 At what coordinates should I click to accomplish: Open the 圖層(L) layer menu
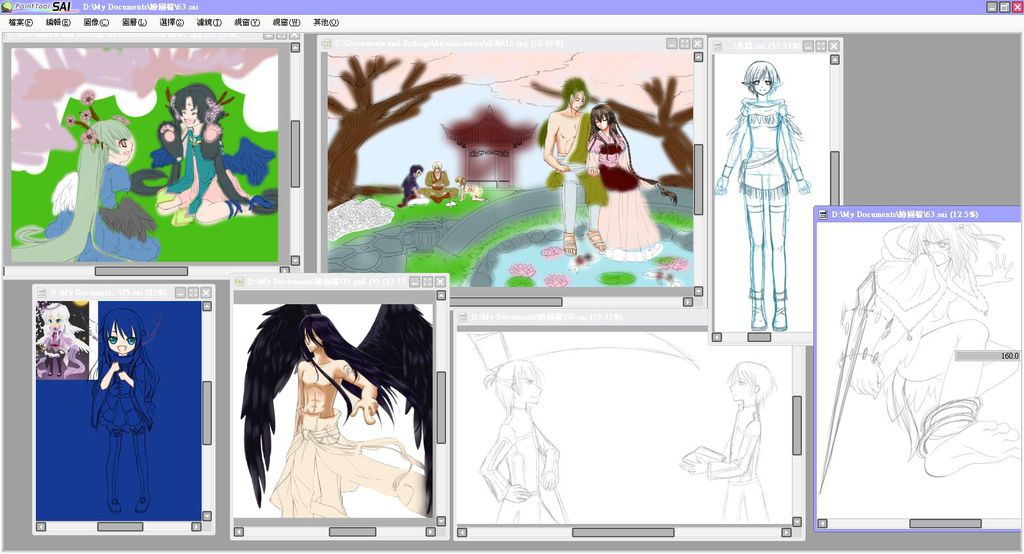[x=135, y=22]
